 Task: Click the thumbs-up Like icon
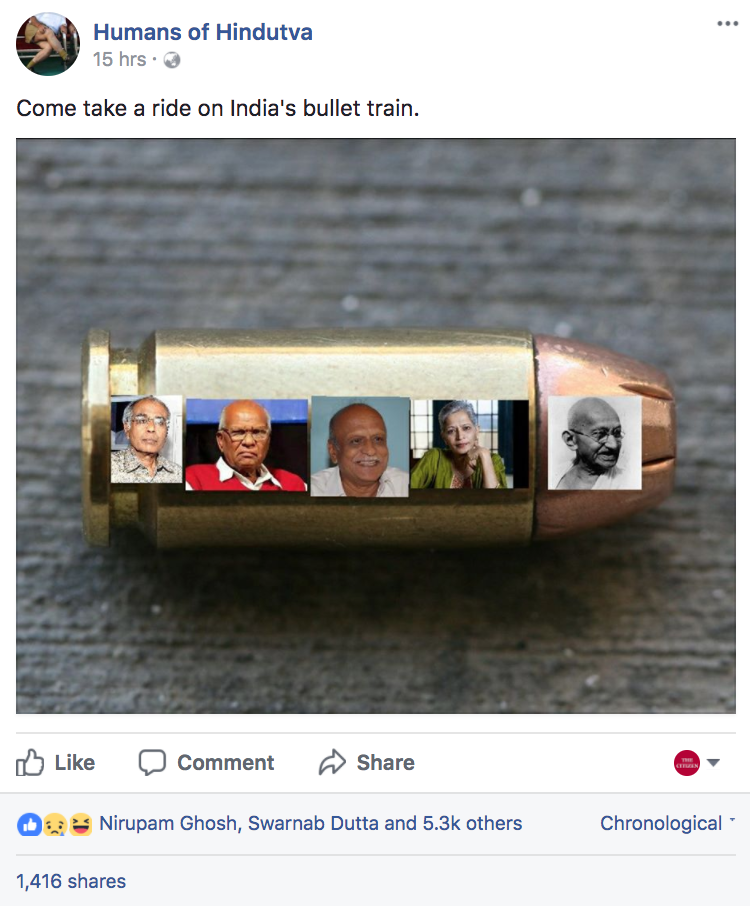pyautogui.click(x=30, y=763)
